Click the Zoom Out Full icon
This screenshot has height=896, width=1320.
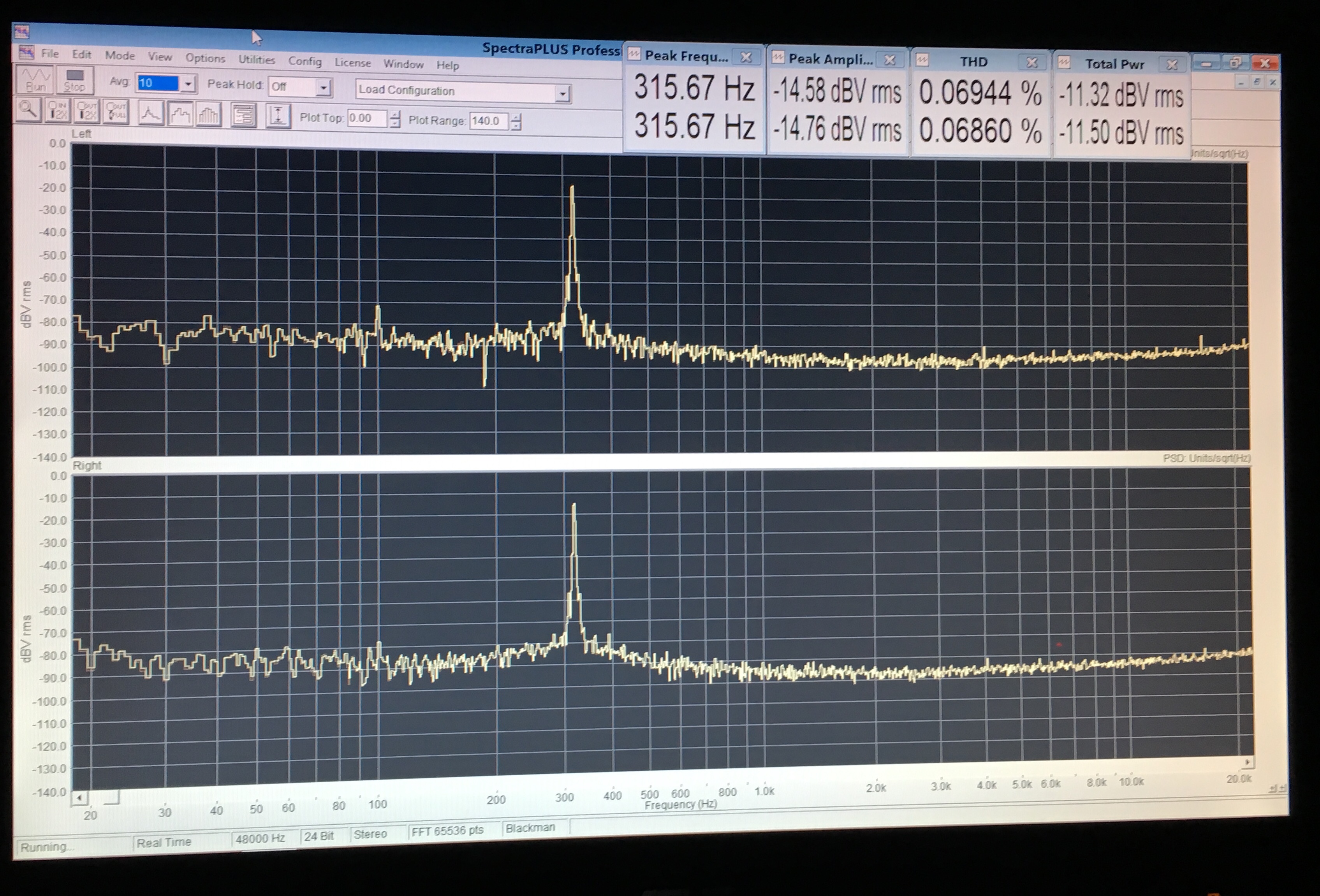coord(116,112)
